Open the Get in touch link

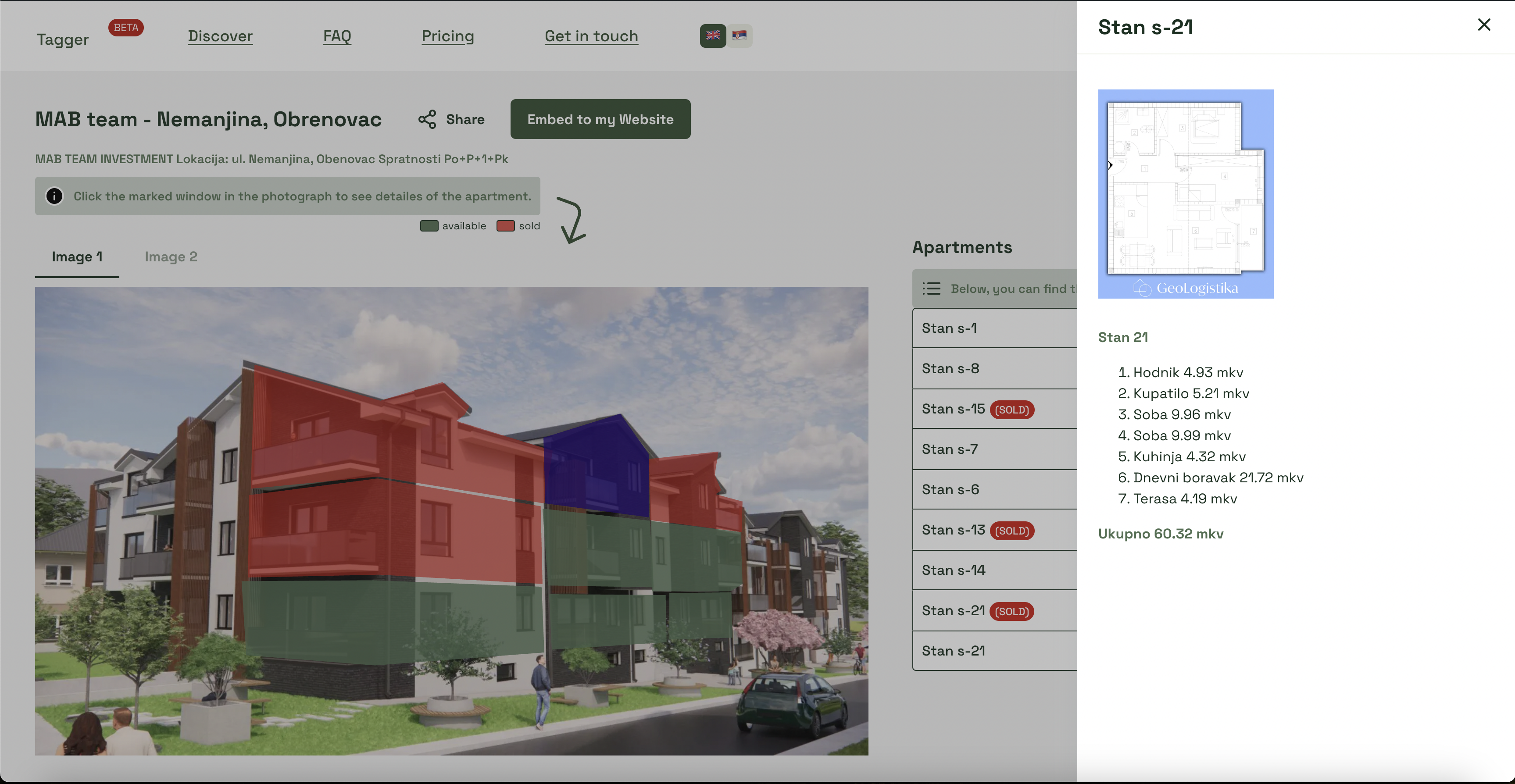click(x=591, y=36)
